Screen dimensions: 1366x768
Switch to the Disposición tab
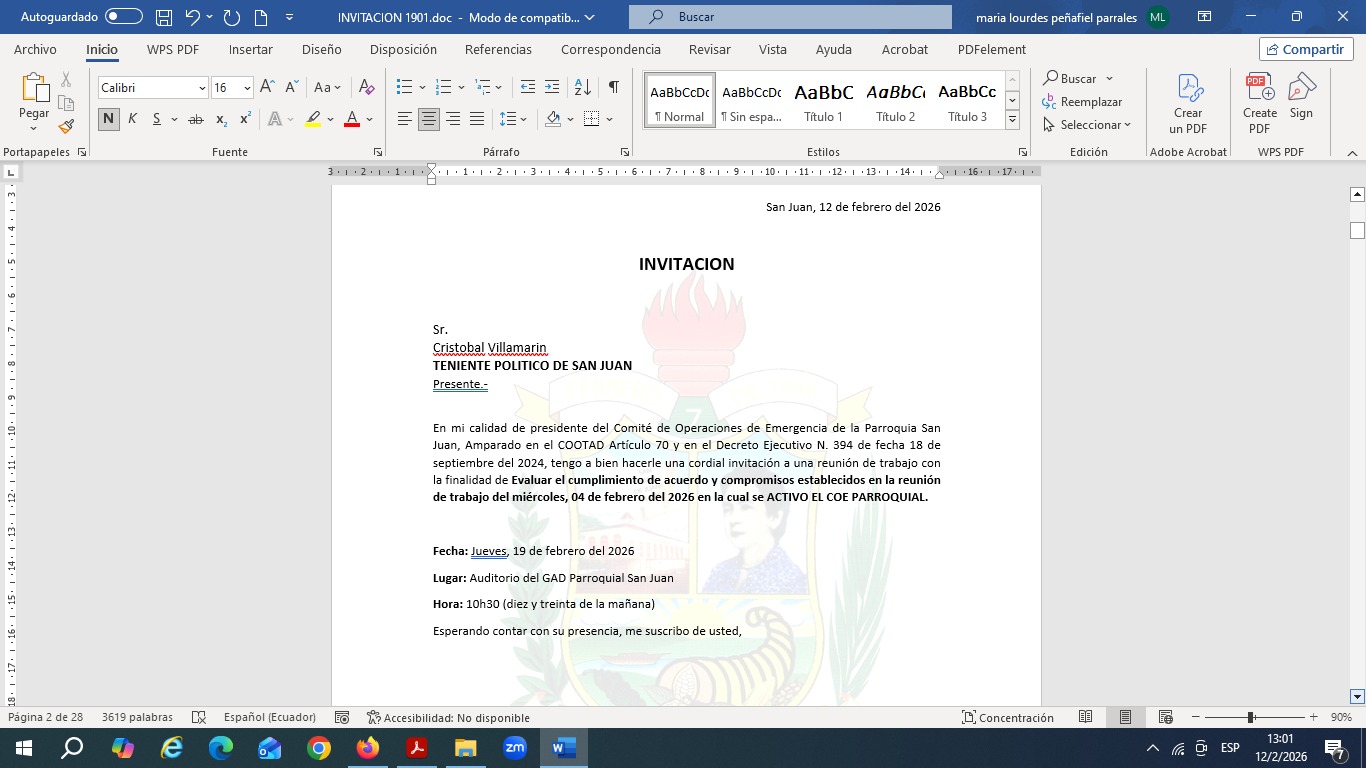tap(403, 50)
